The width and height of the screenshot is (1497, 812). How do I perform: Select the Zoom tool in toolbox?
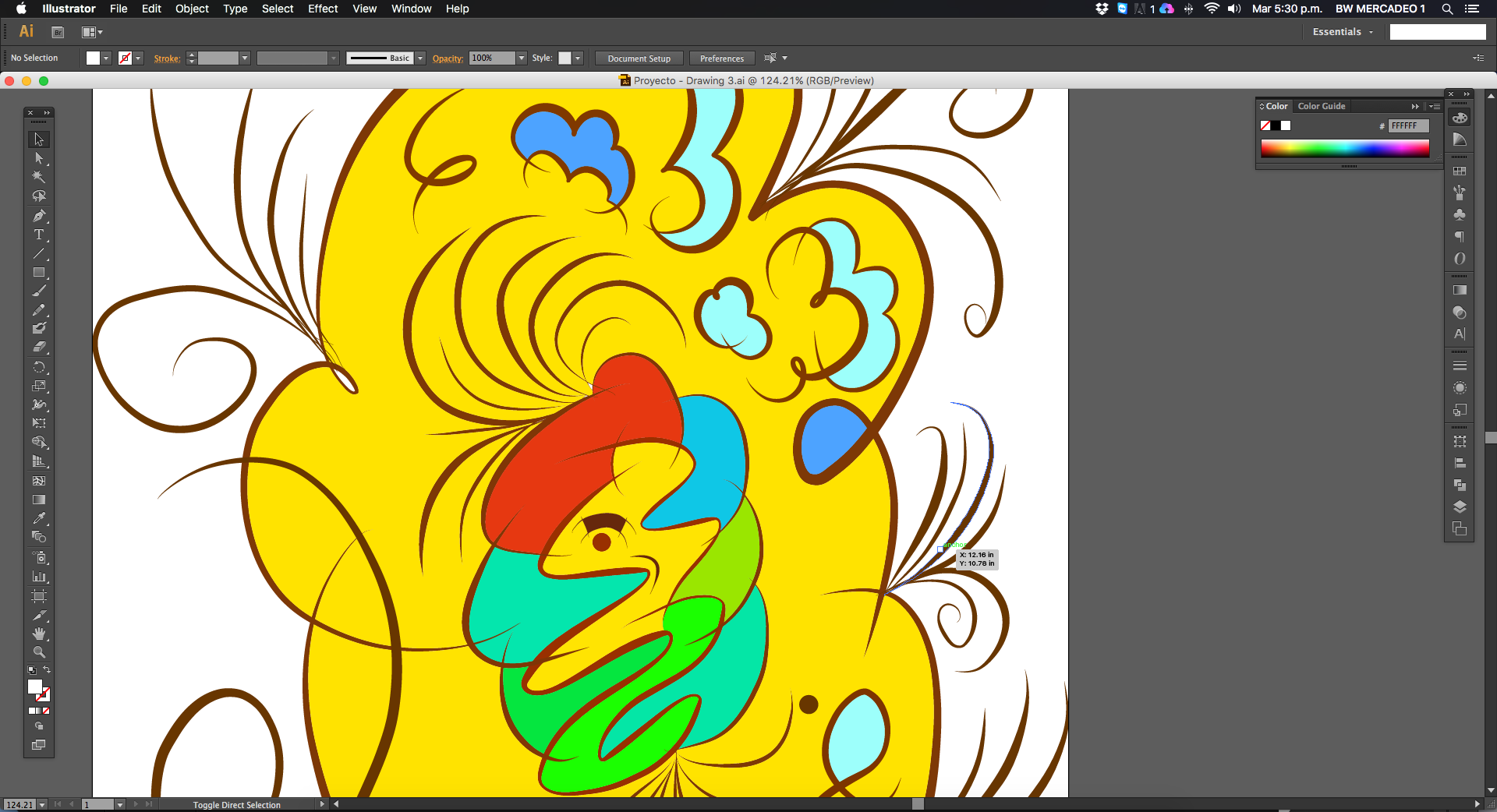pos(38,652)
